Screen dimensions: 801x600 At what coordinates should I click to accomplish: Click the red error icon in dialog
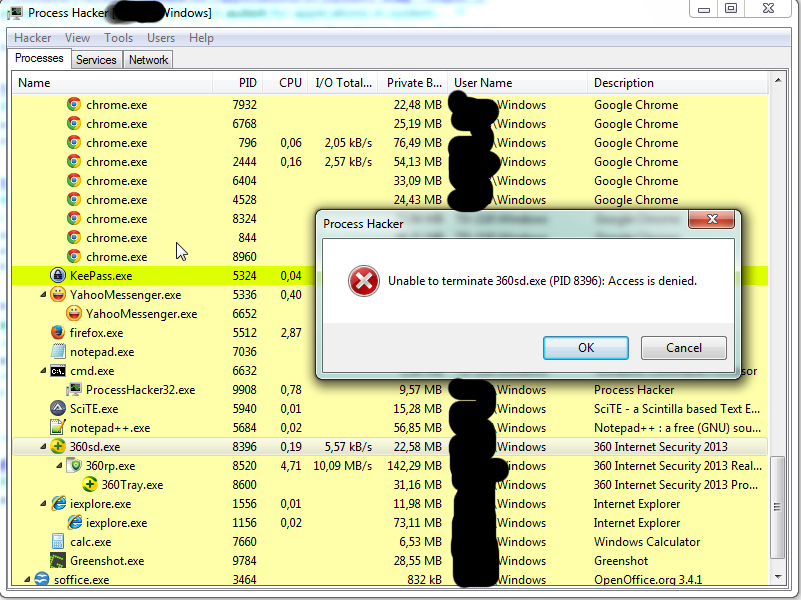click(x=364, y=281)
